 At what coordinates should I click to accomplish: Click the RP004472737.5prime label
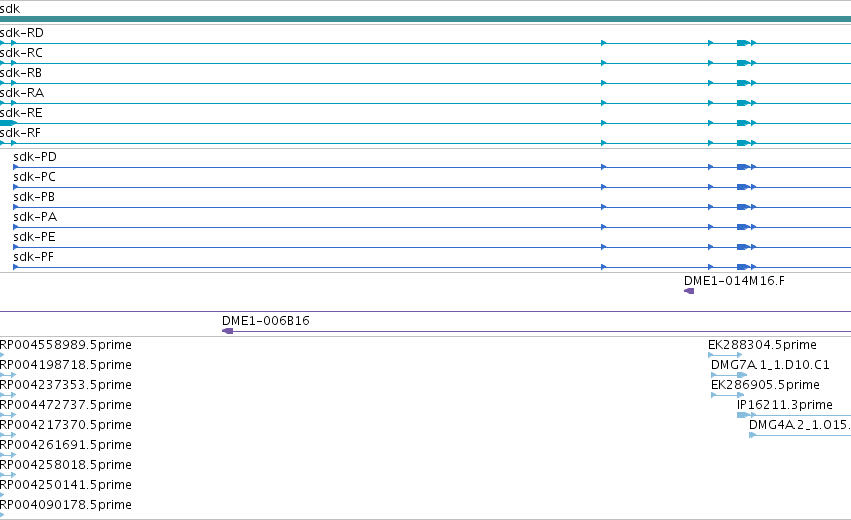(66, 405)
